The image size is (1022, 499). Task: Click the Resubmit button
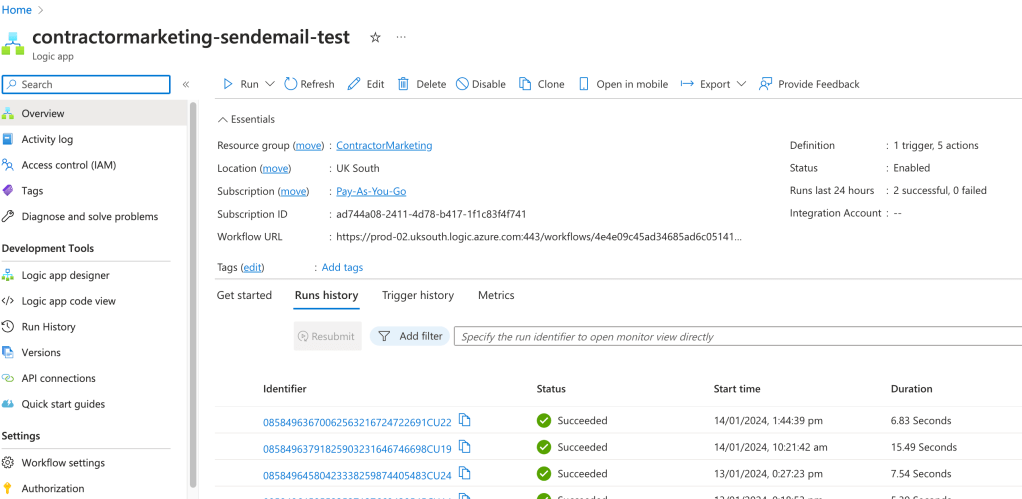click(x=327, y=336)
